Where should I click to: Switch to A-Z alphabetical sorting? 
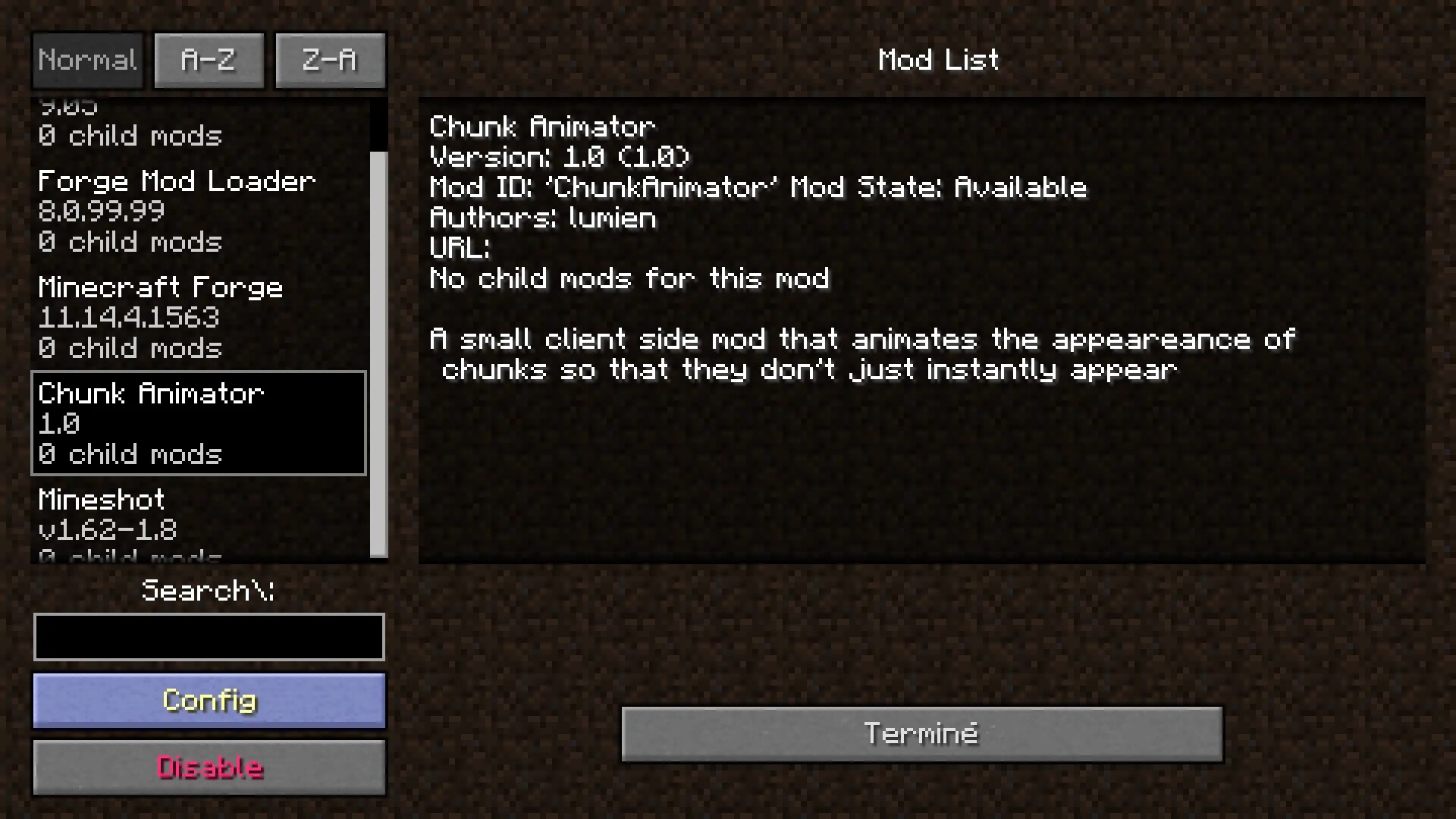point(208,58)
